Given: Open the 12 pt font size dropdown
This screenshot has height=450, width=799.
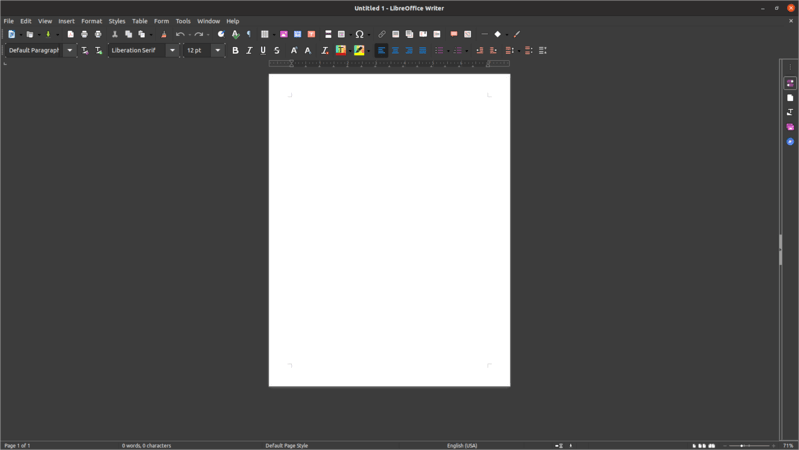Looking at the screenshot, I should tap(218, 50).
